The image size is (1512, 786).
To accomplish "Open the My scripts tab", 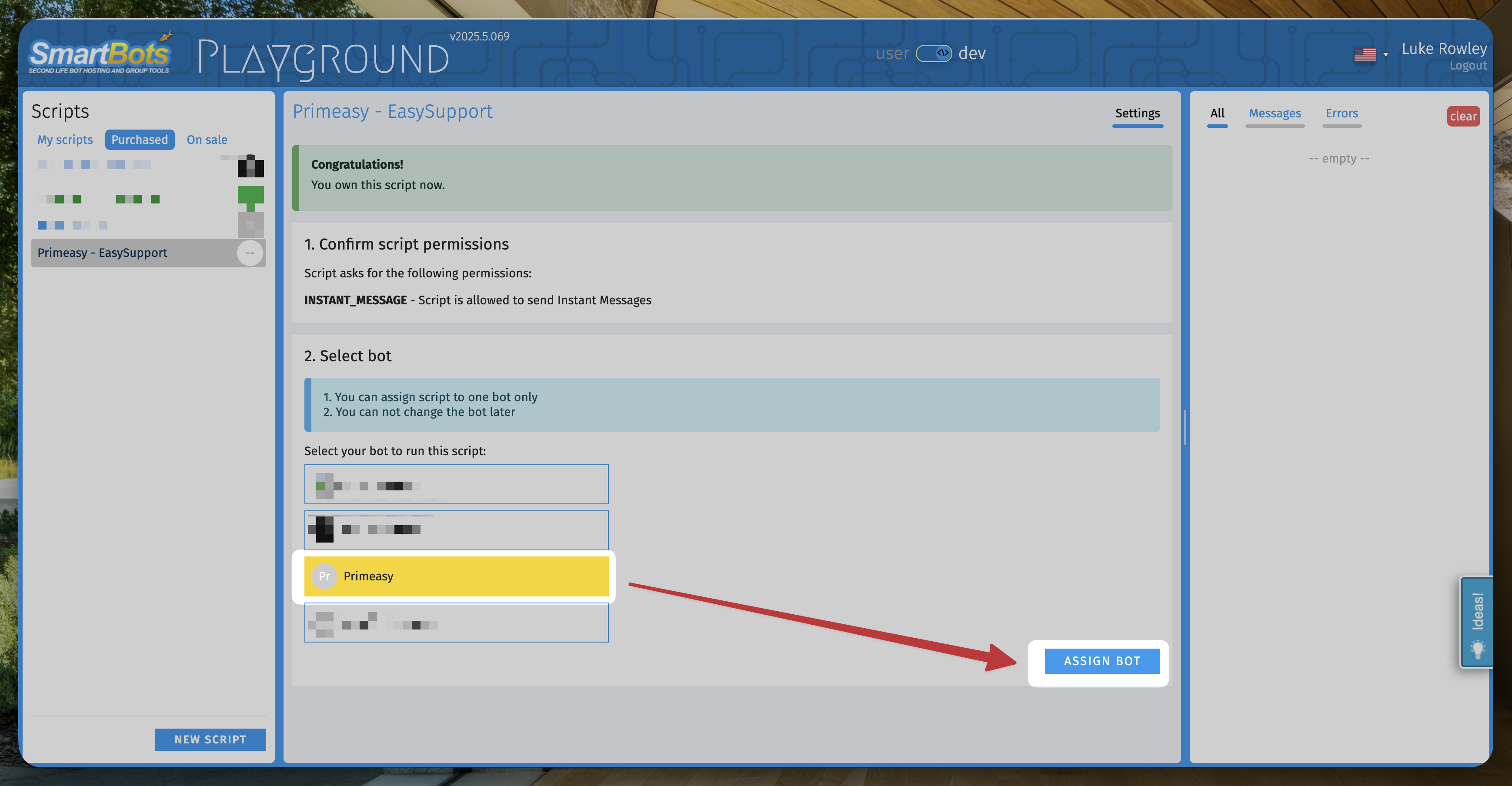I will click(x=65, y=140).
